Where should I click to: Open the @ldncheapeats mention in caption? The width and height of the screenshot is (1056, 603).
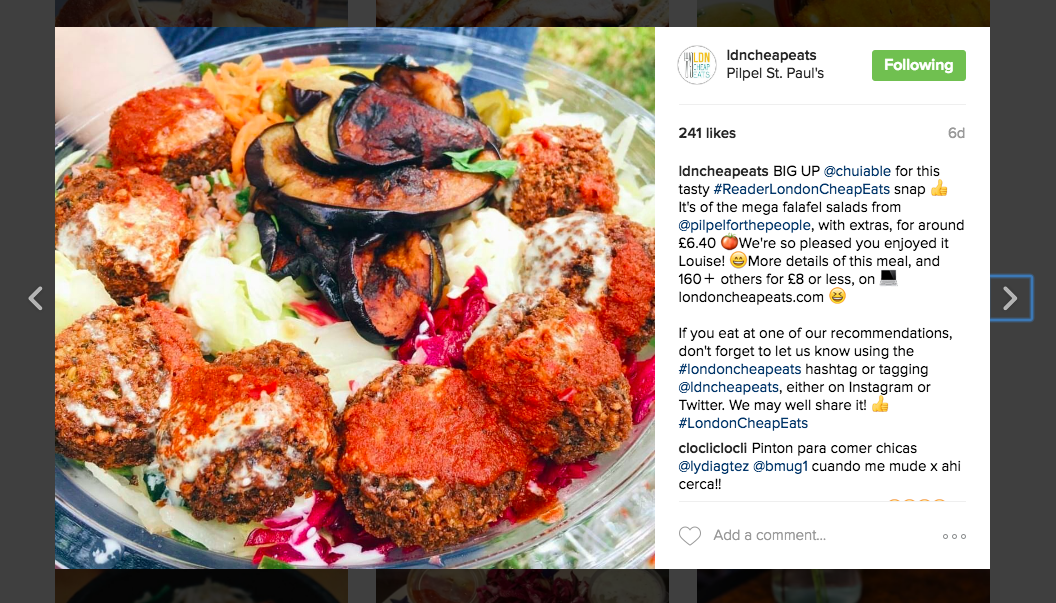[729, 387]
